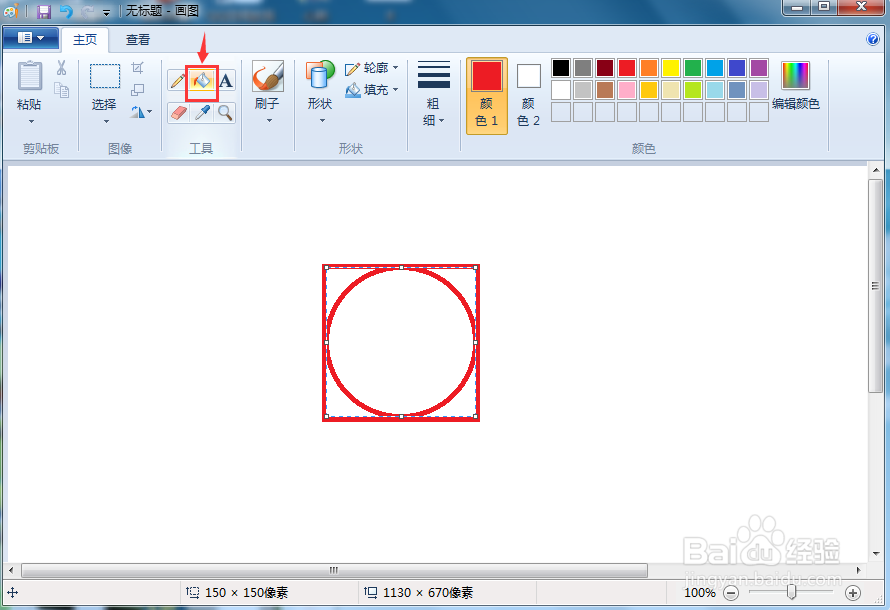Open the Outline (轮廓) dropdown
The height and width of the screenshot is (610, 890).
coord(372,68)
